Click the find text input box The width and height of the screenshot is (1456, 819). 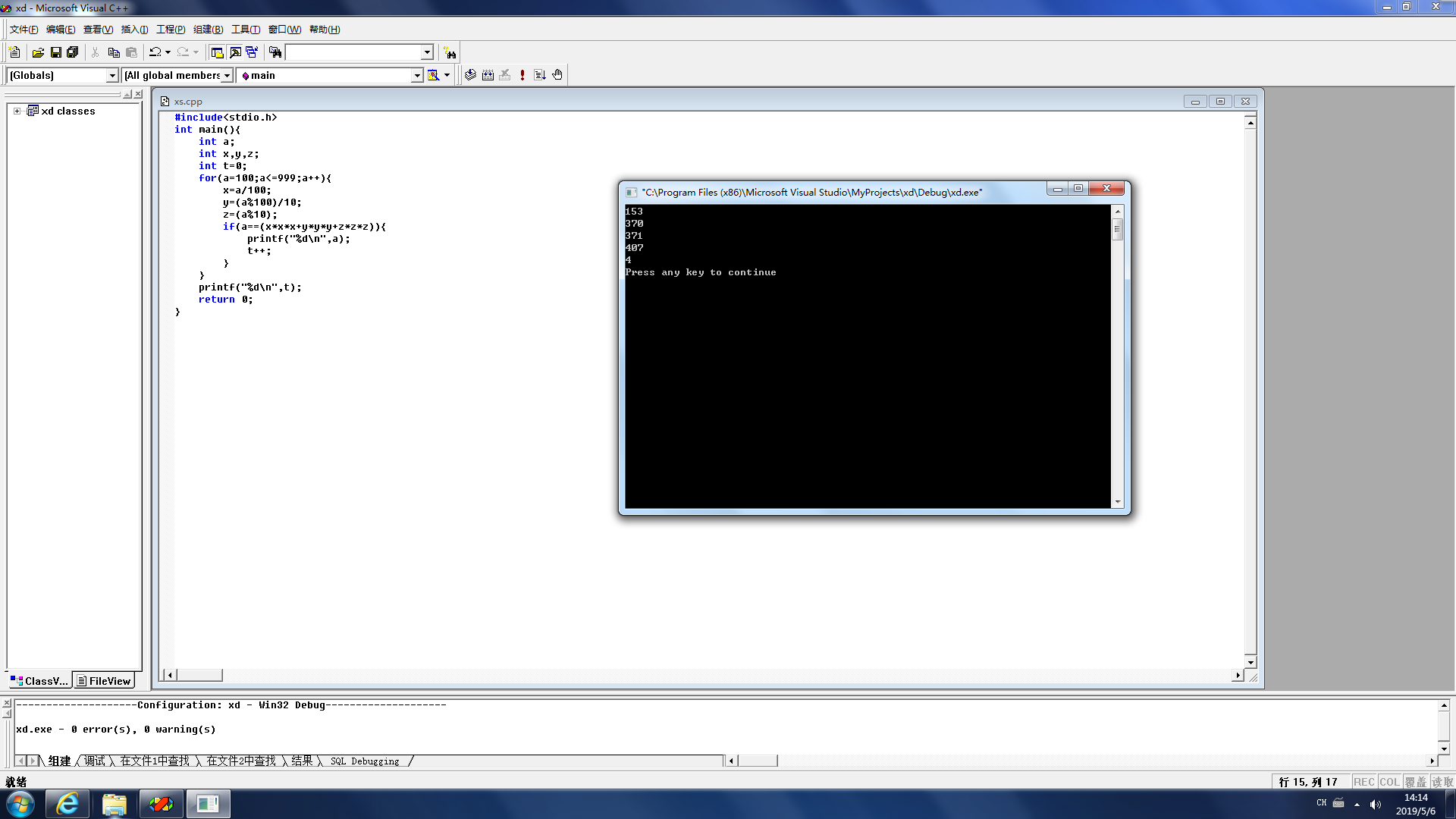353,52
